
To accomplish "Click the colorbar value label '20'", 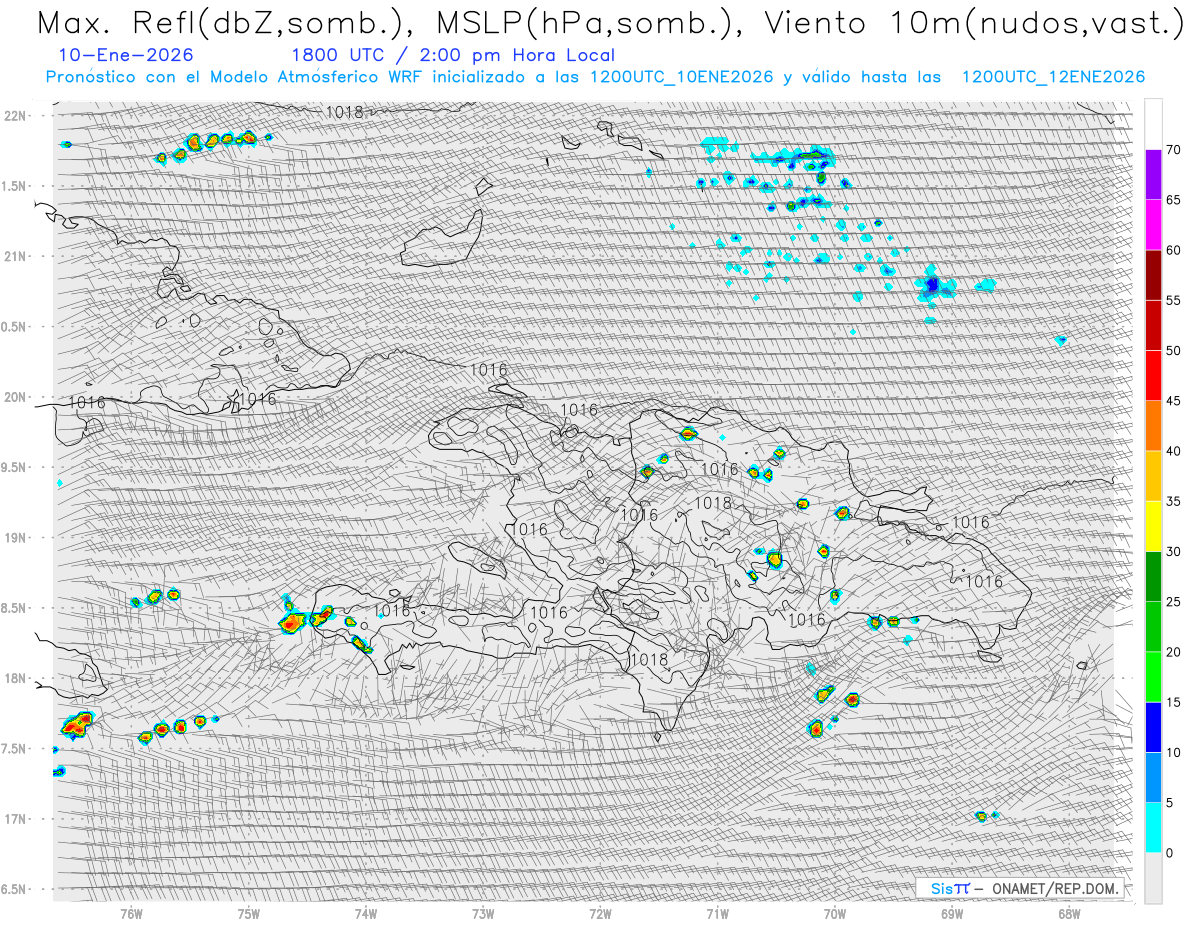I will [1173, 652].
